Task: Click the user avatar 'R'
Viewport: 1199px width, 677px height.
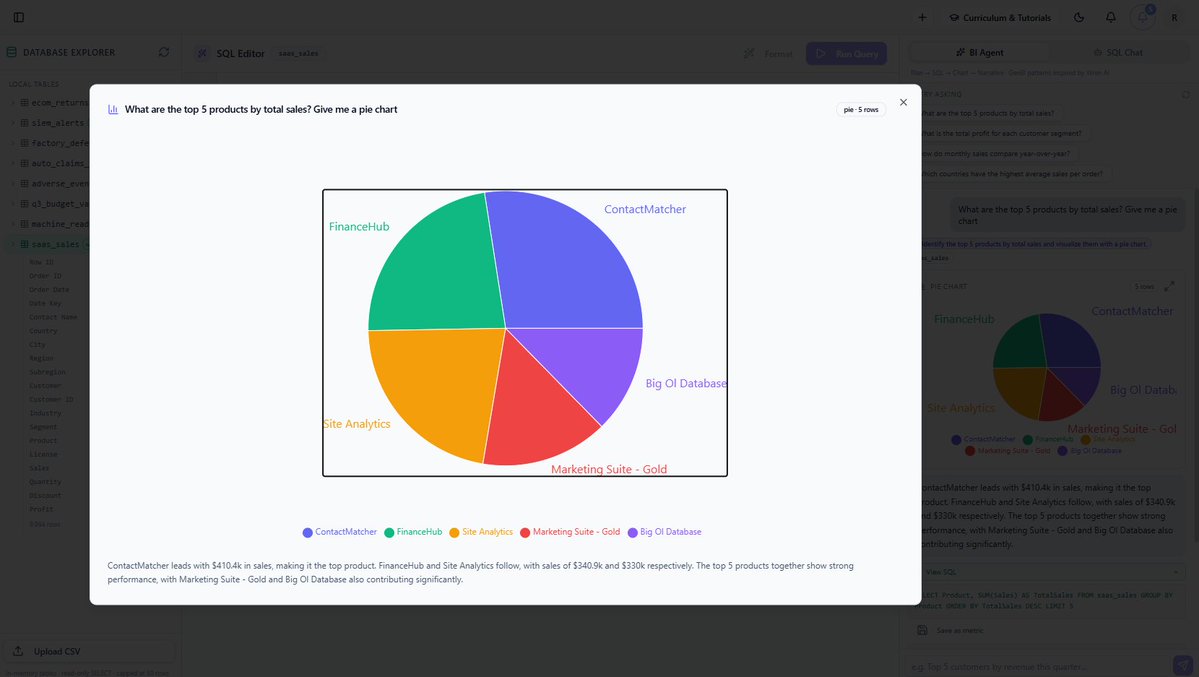Action: 1175,18
